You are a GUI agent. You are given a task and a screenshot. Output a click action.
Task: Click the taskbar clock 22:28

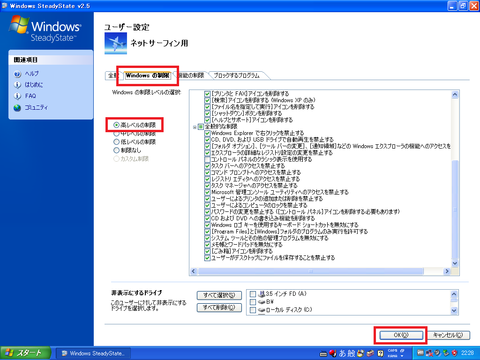(x=467, y=353)
